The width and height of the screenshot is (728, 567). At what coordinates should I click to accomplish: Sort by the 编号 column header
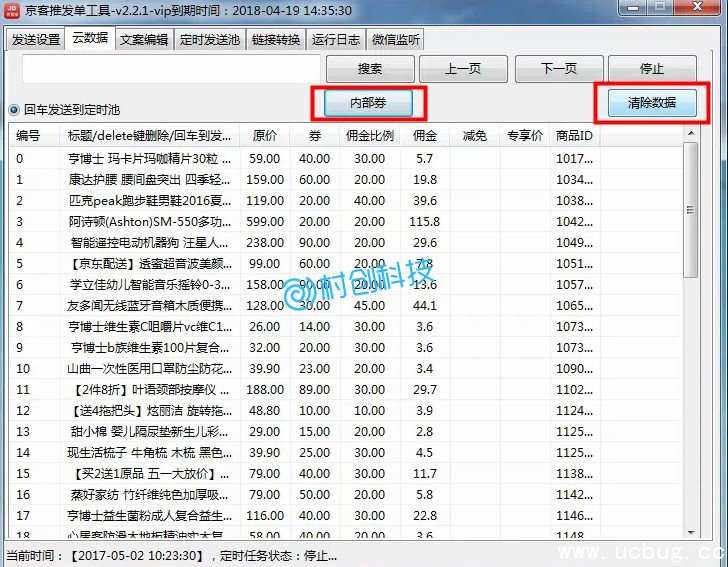click(x=35, y=136)
